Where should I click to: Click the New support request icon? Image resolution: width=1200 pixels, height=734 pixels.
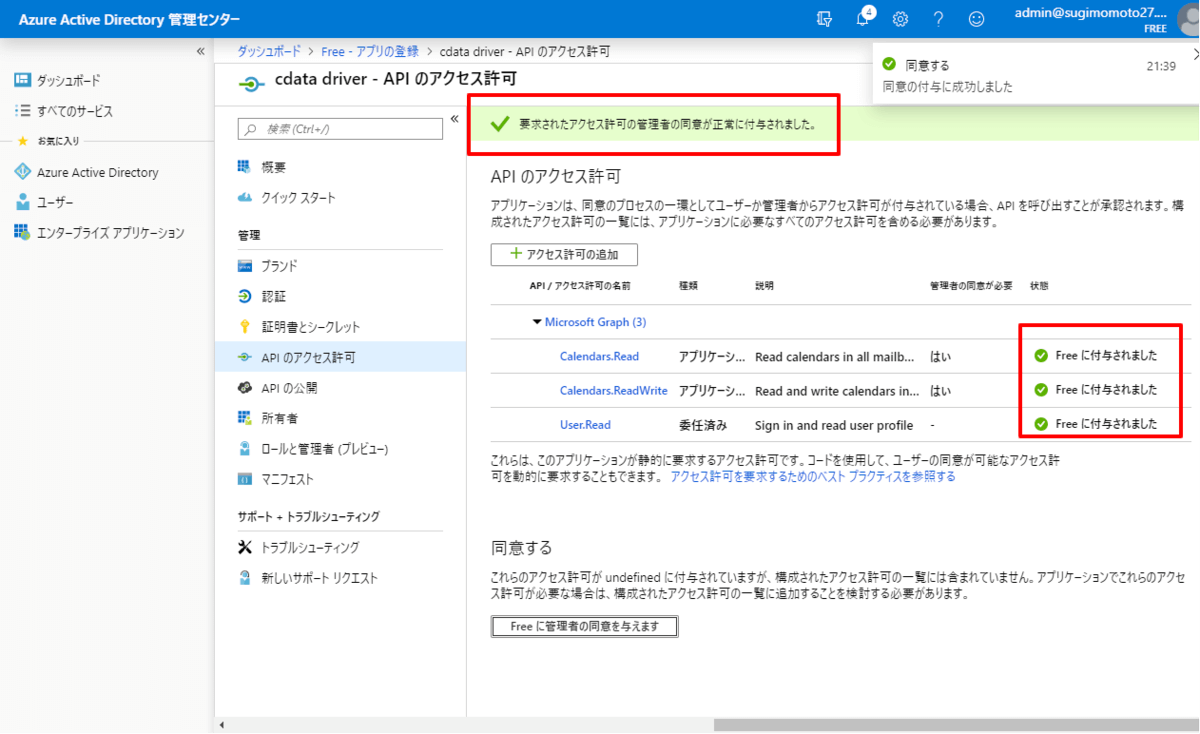coord(245,578)
